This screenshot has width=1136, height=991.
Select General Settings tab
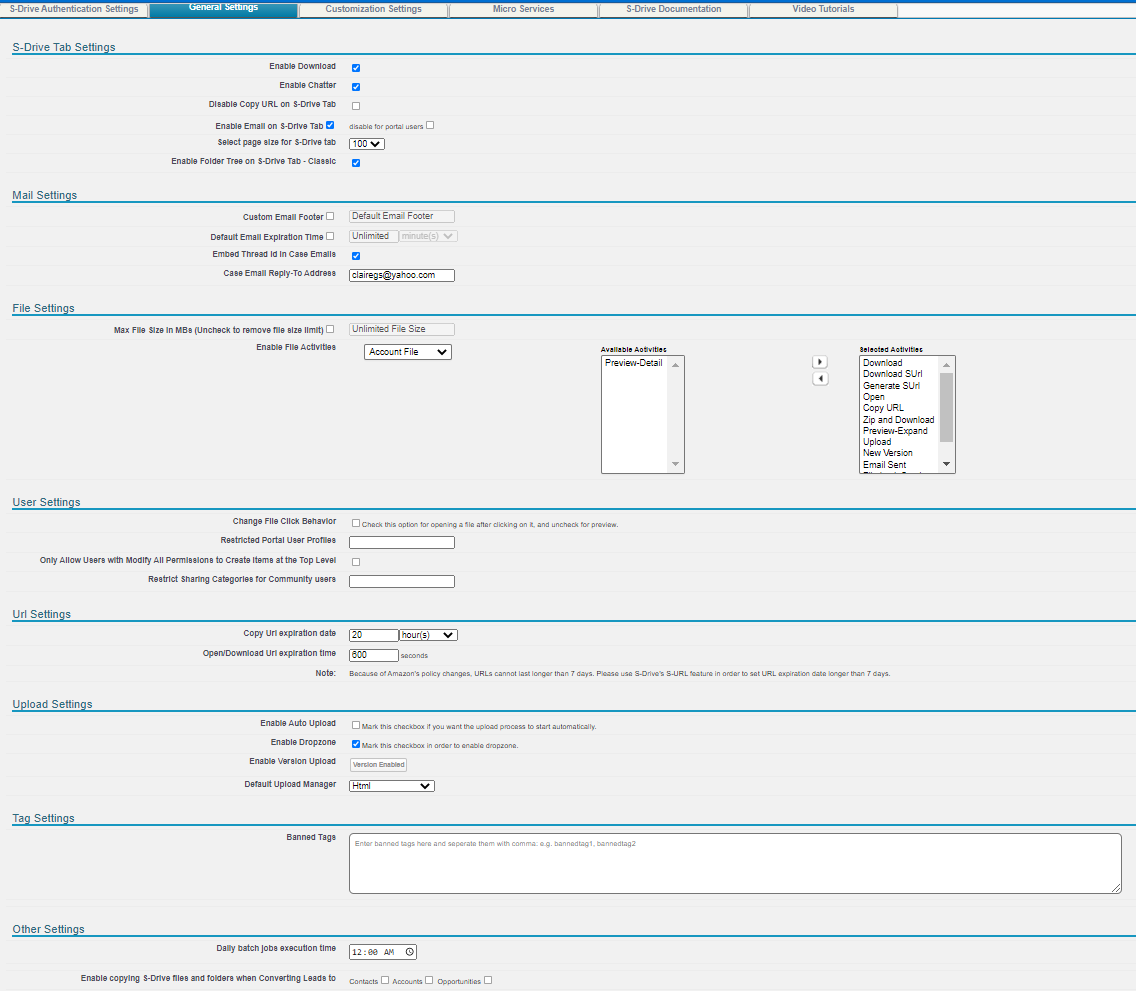(x=223, y=8)
